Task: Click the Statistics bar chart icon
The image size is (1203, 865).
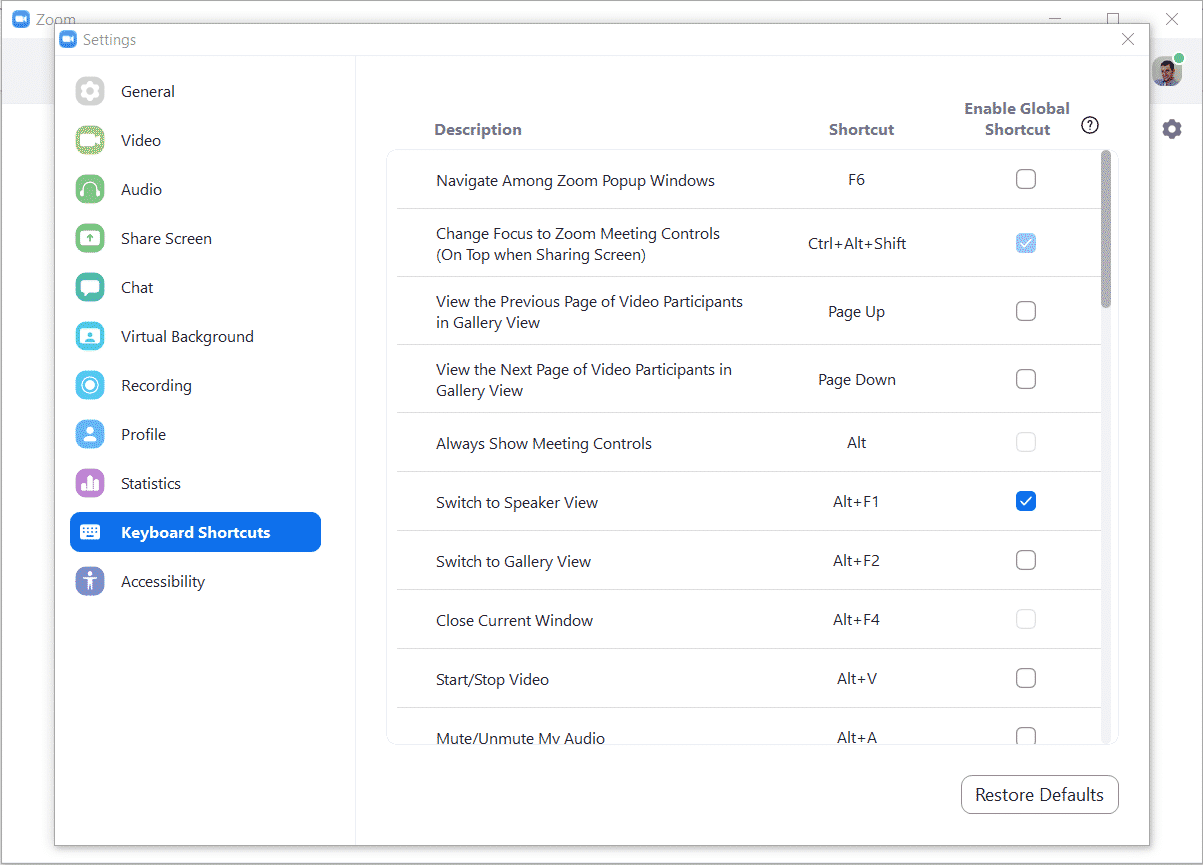Action: point(90,483)
